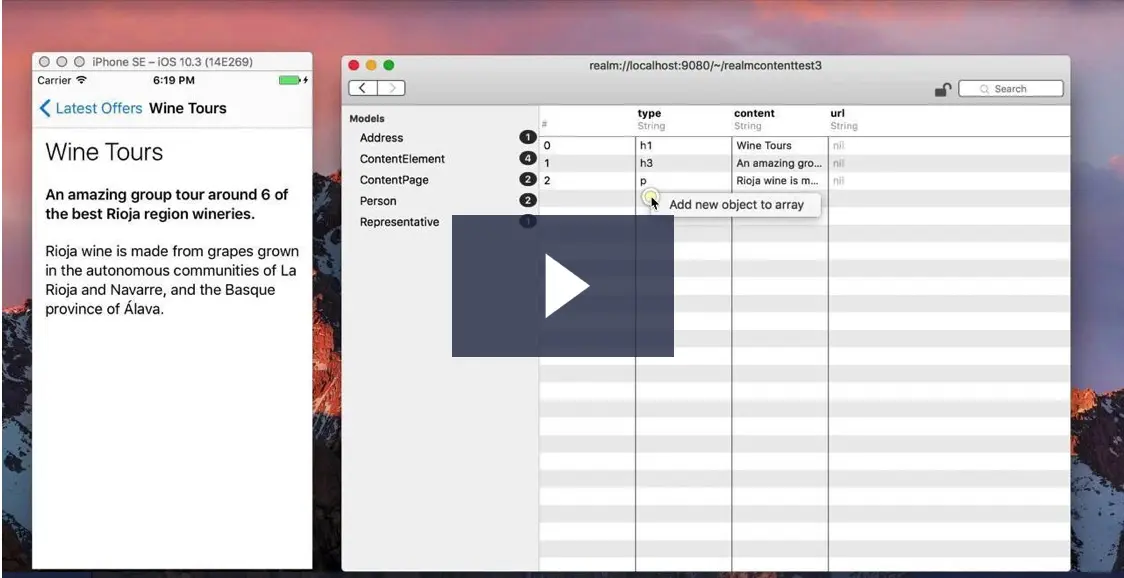This screenshot has height=578, width=1124.
Task: Click the iPhone SE simulator title bar
Action: (172, 62)
